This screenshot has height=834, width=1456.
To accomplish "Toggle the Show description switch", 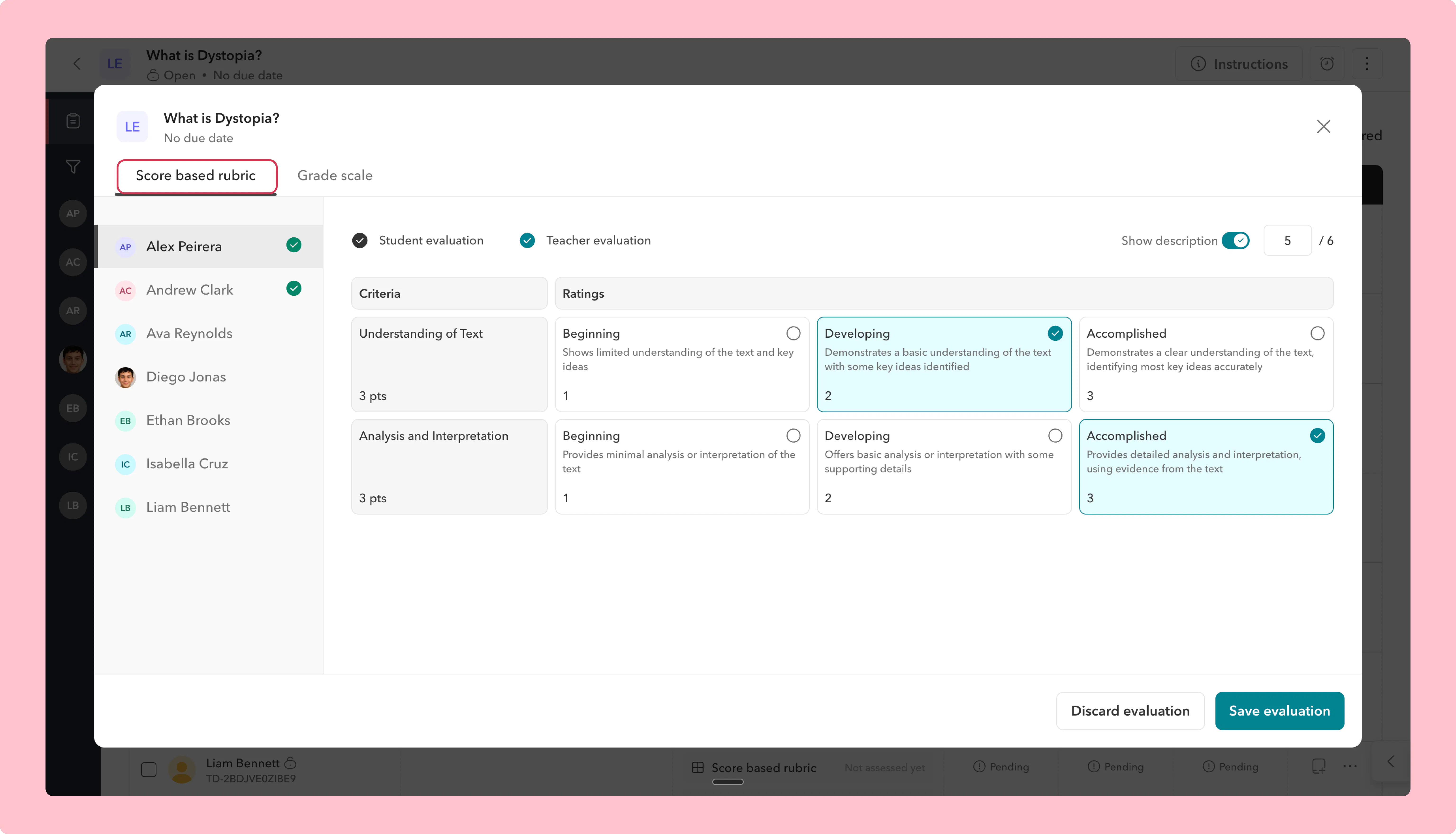I will 1235,240.
